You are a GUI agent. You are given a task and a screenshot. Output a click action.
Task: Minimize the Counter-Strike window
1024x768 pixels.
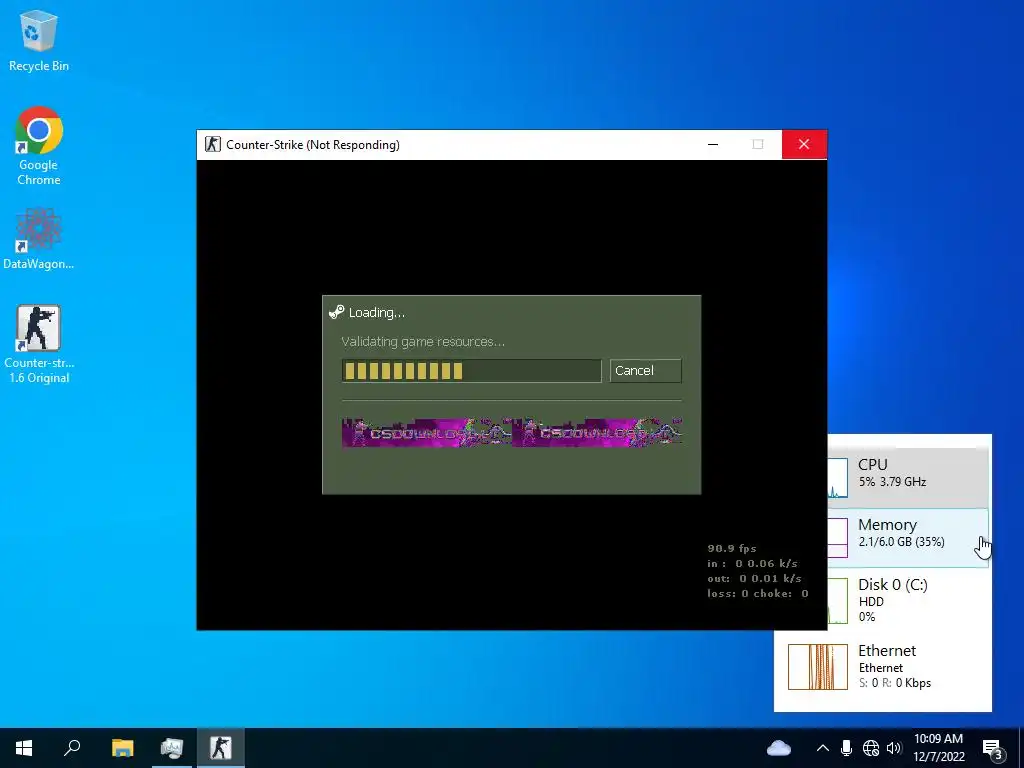713,144
